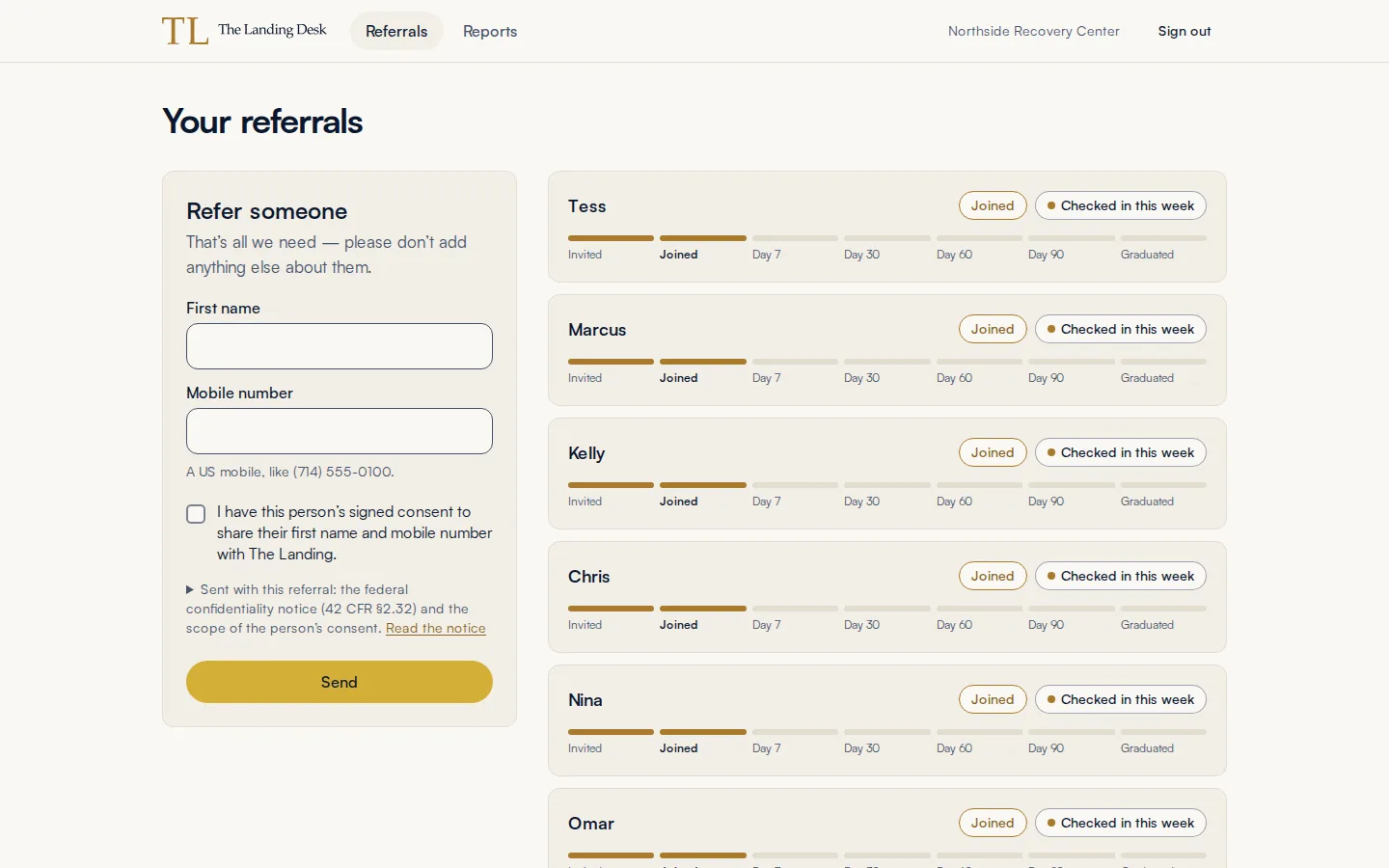The image size is (1389, 868).
Task: Select the name Nina in referrals list
Action: (586, 700)
